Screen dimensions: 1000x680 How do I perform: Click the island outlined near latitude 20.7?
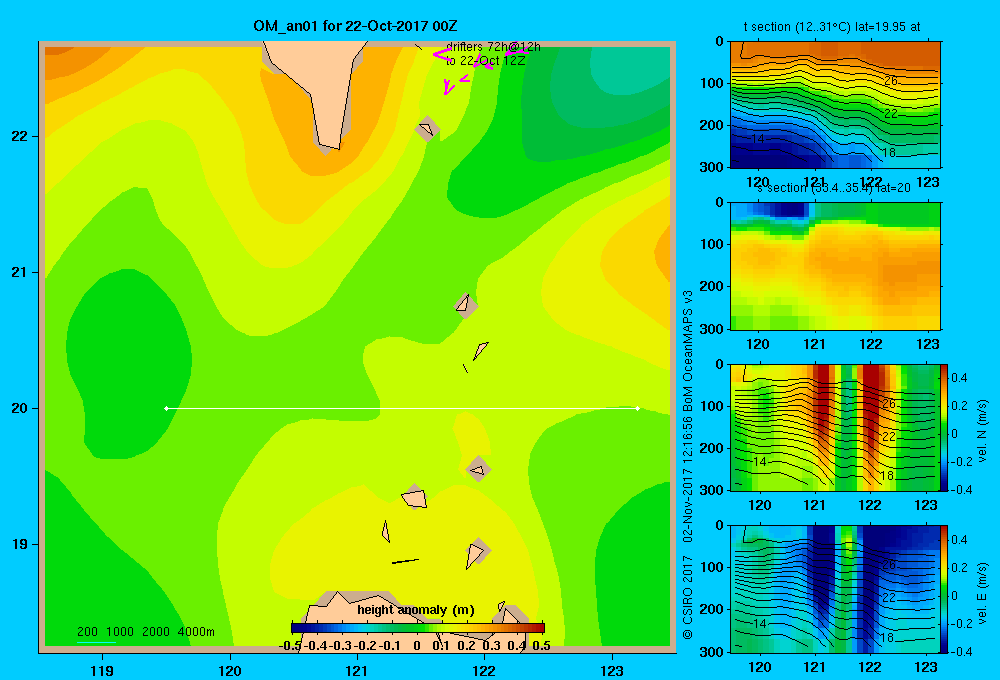(x=465, y=305)
